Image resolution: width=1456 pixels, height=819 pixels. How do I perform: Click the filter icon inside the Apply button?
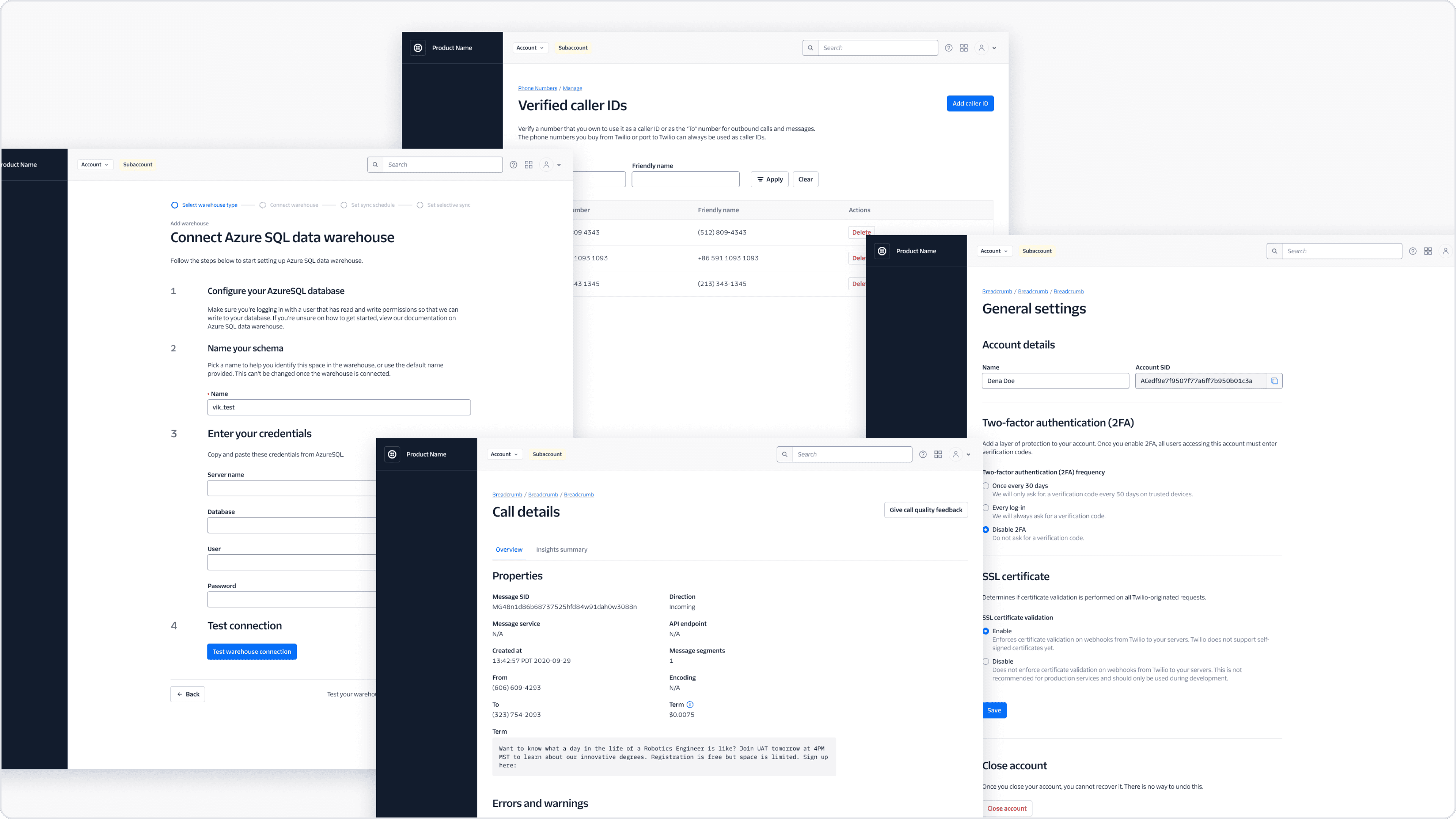click(x=761, y=179)
